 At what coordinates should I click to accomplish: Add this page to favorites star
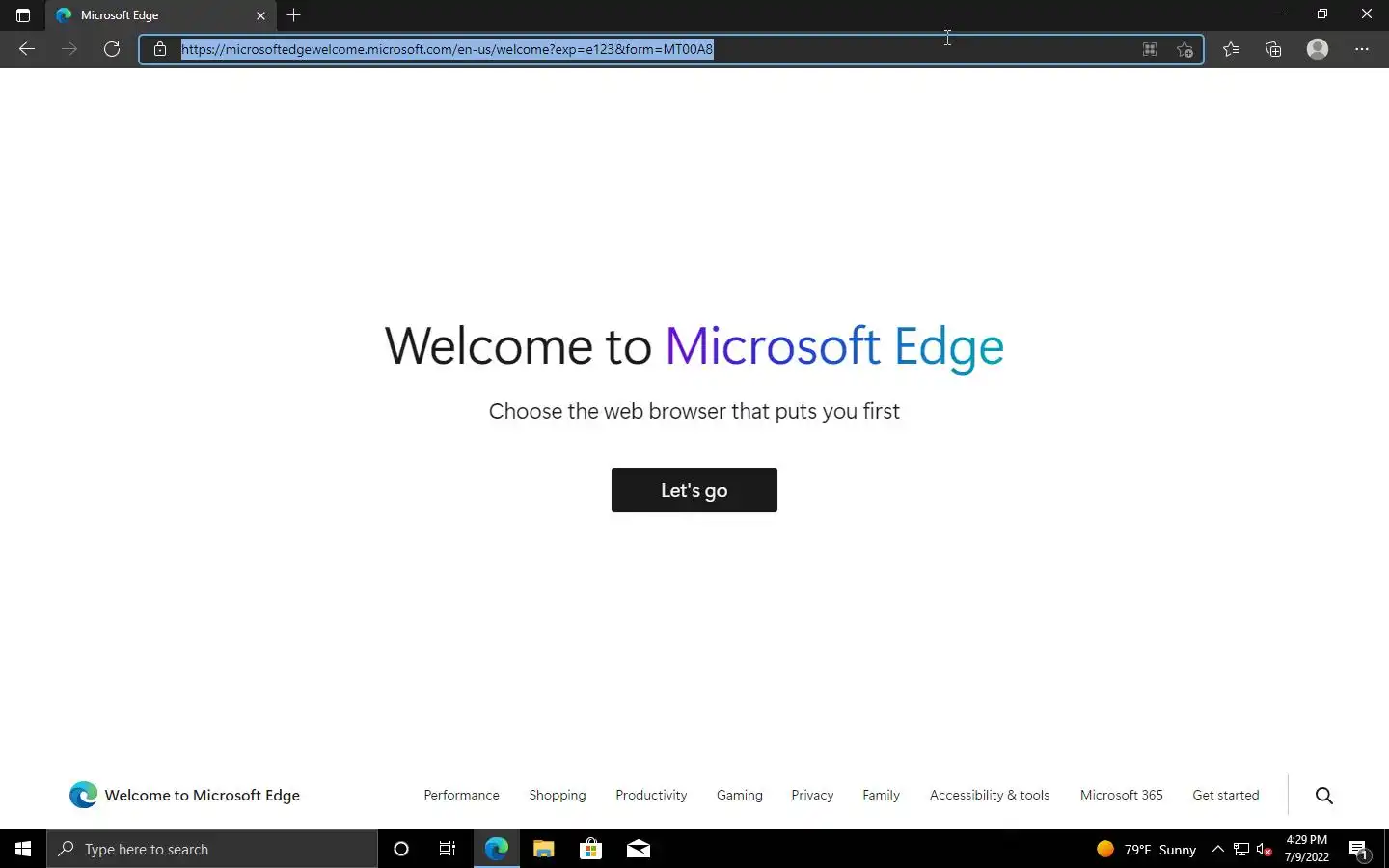(x=1185, y=49)
